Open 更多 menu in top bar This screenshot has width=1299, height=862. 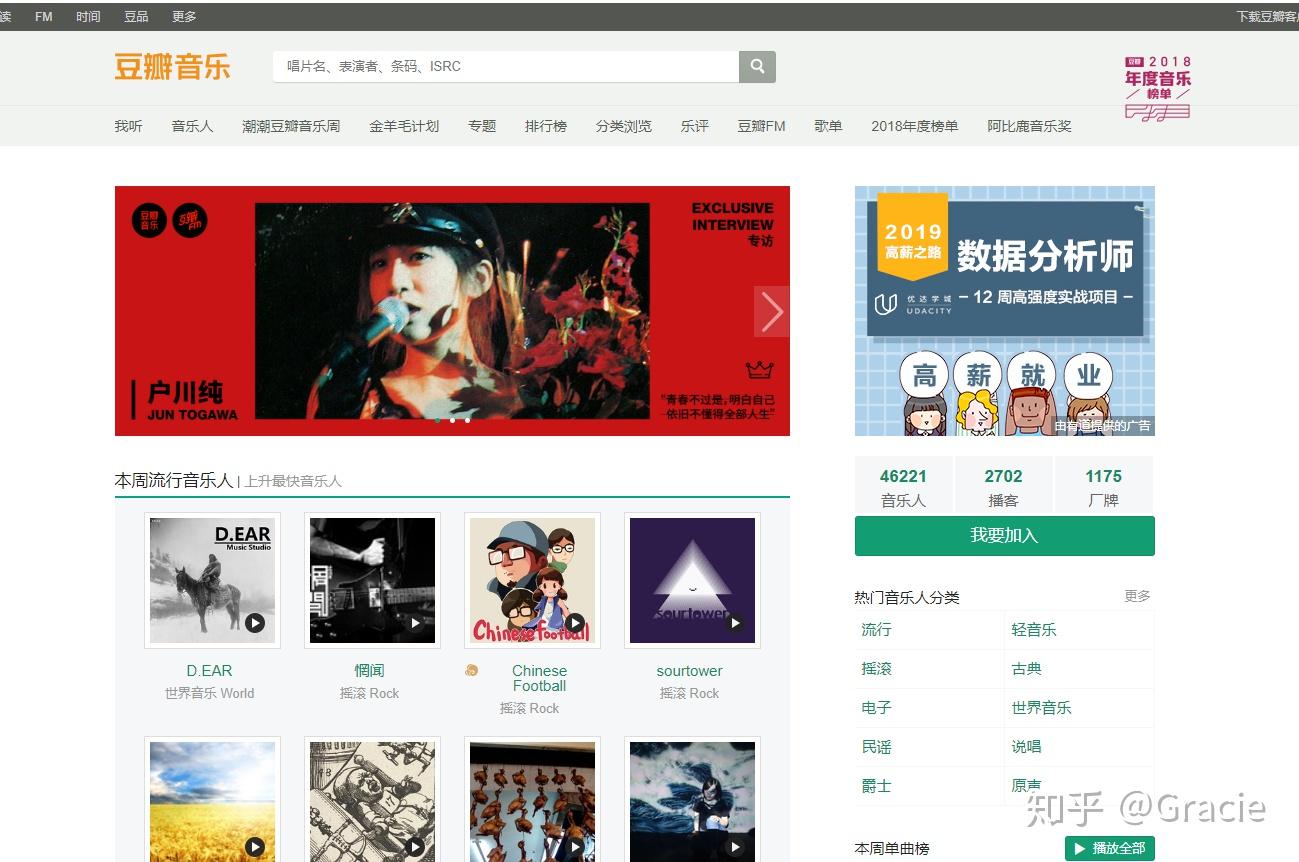pyautogui.click(x=184, y=16)
